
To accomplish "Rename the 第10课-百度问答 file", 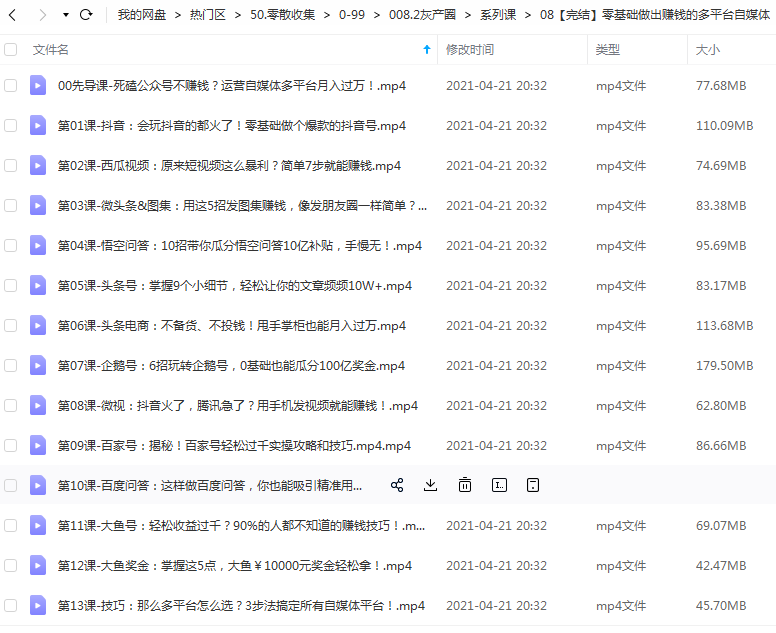I will tap(499, 485).
